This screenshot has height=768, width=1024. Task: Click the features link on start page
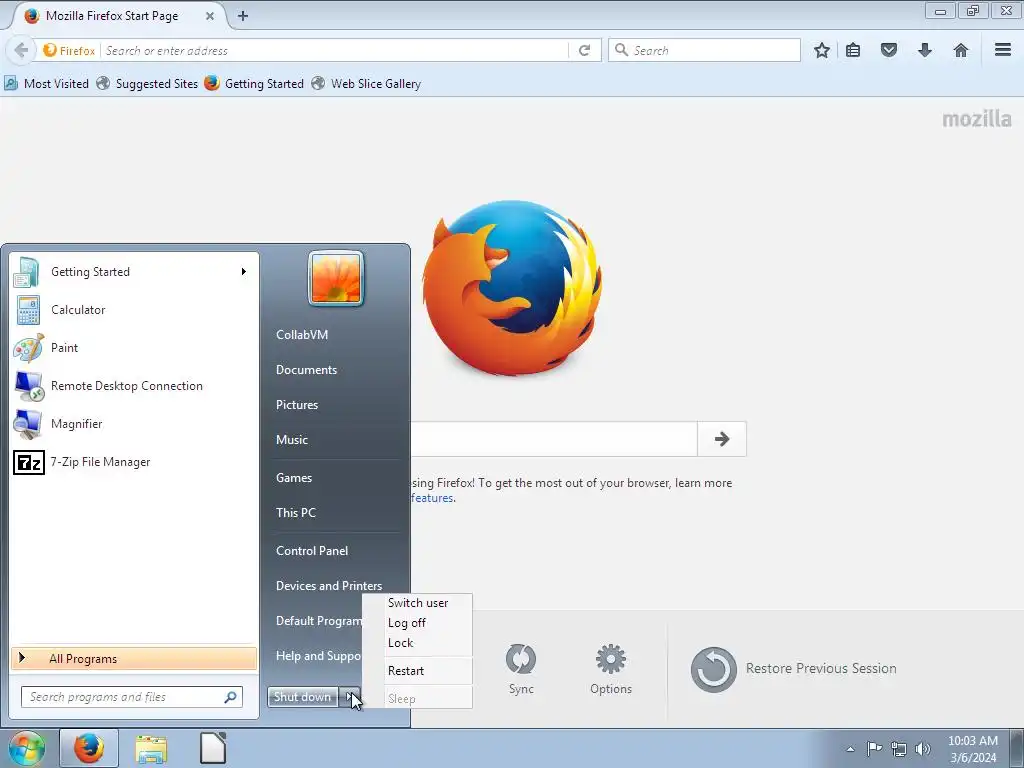pos(432,498)
